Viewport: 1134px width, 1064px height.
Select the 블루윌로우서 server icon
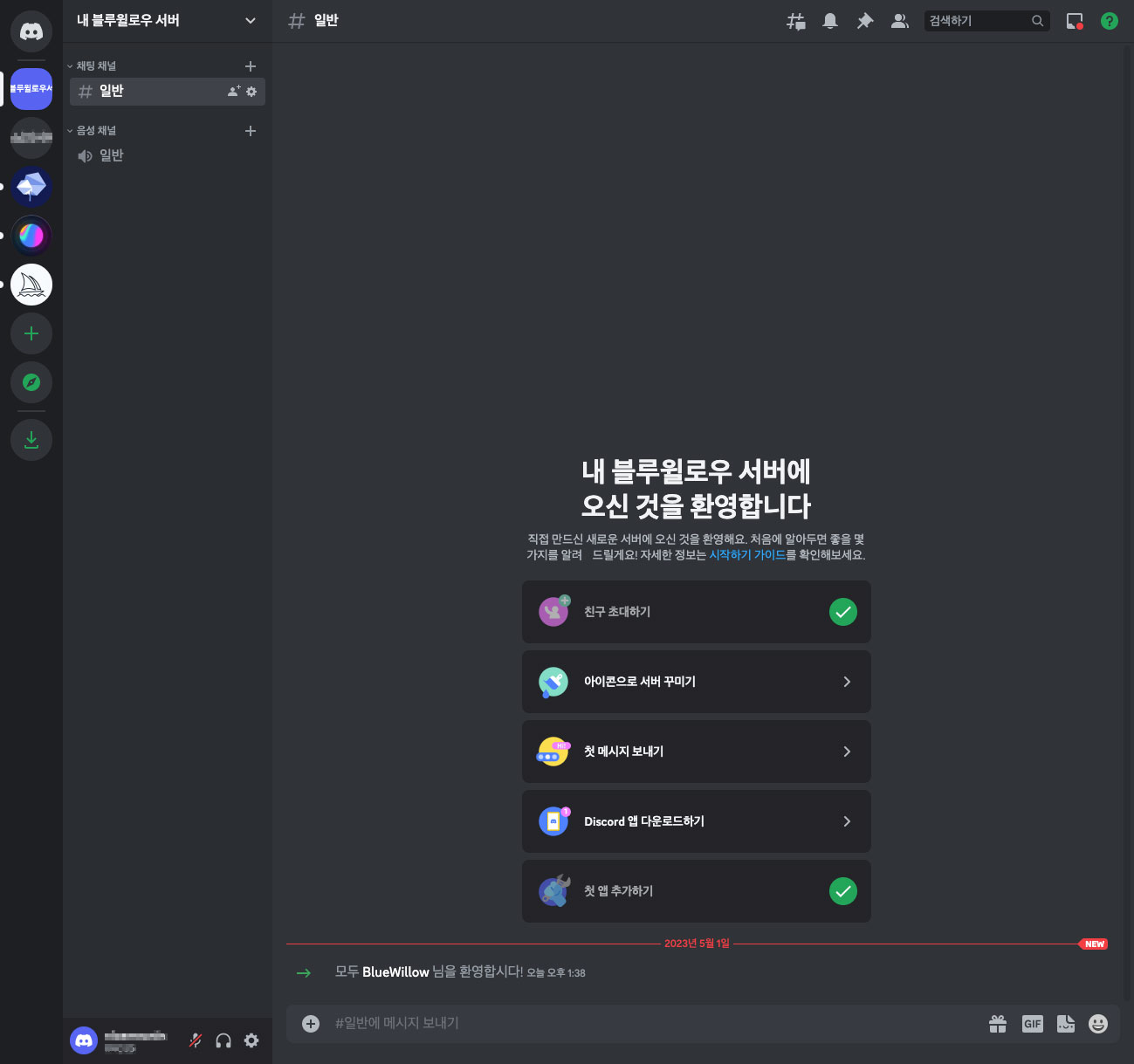(x=31, y=89)
